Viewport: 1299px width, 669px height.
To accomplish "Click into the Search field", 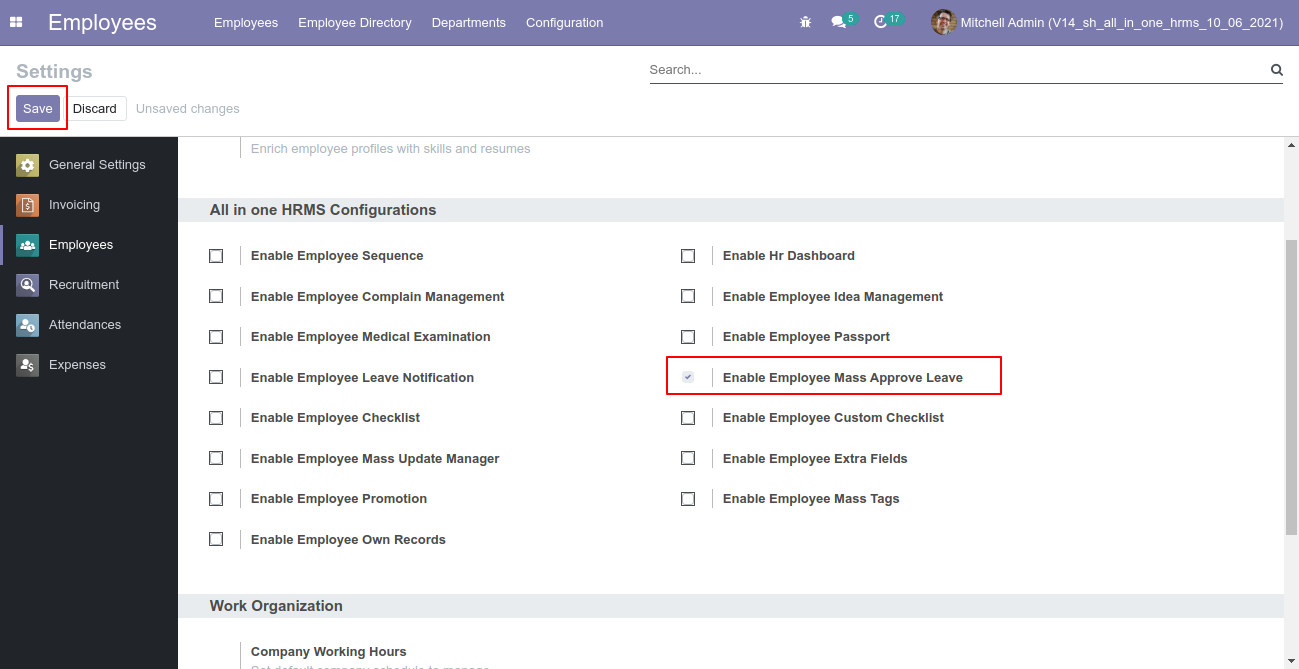I will (958, 70).
